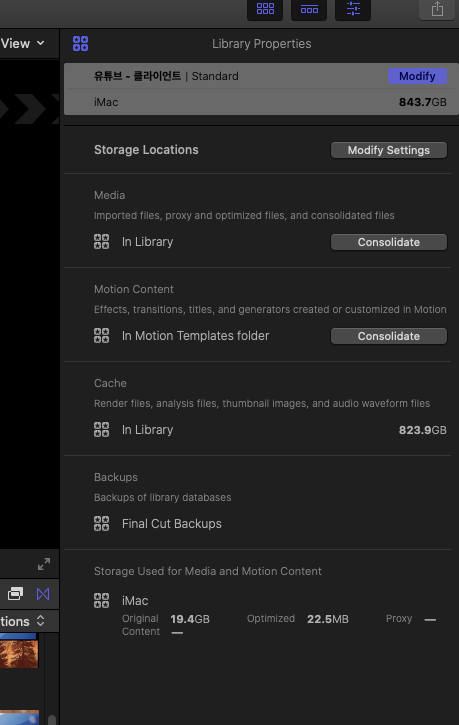
Task: Click library icon next to Media In Library
Action: point(101,241)
